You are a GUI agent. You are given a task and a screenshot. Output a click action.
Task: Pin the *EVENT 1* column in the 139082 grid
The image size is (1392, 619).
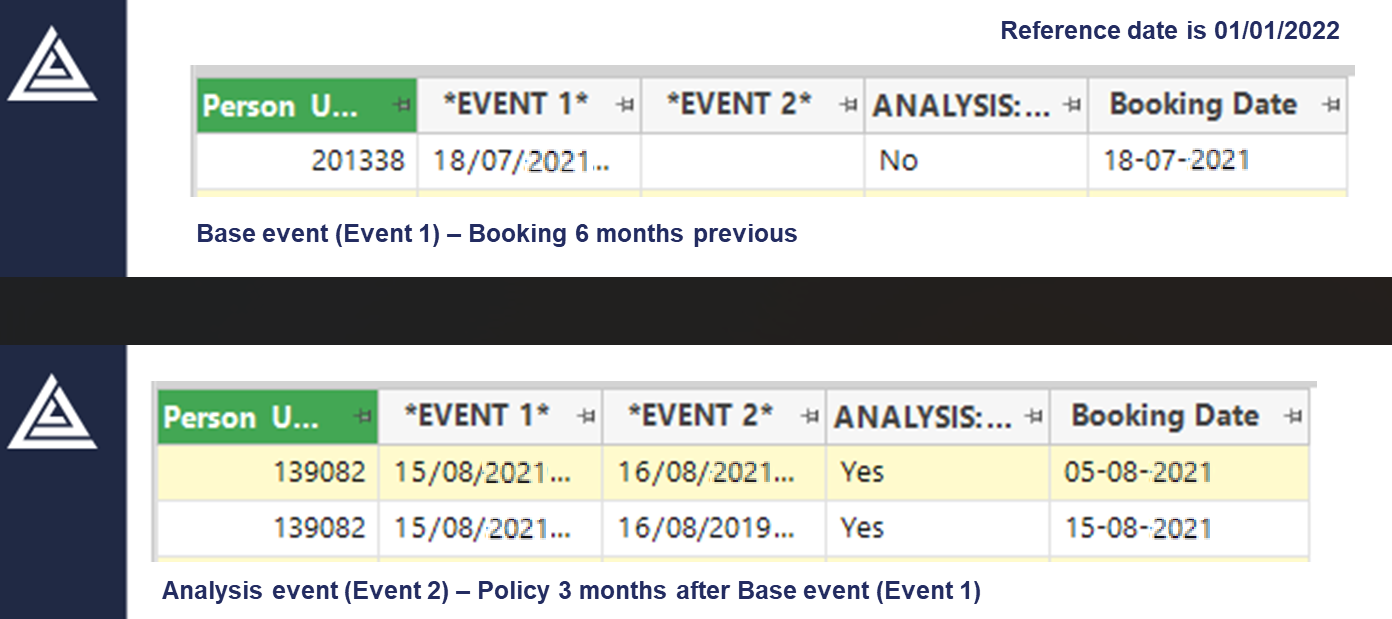pos(588,416)
